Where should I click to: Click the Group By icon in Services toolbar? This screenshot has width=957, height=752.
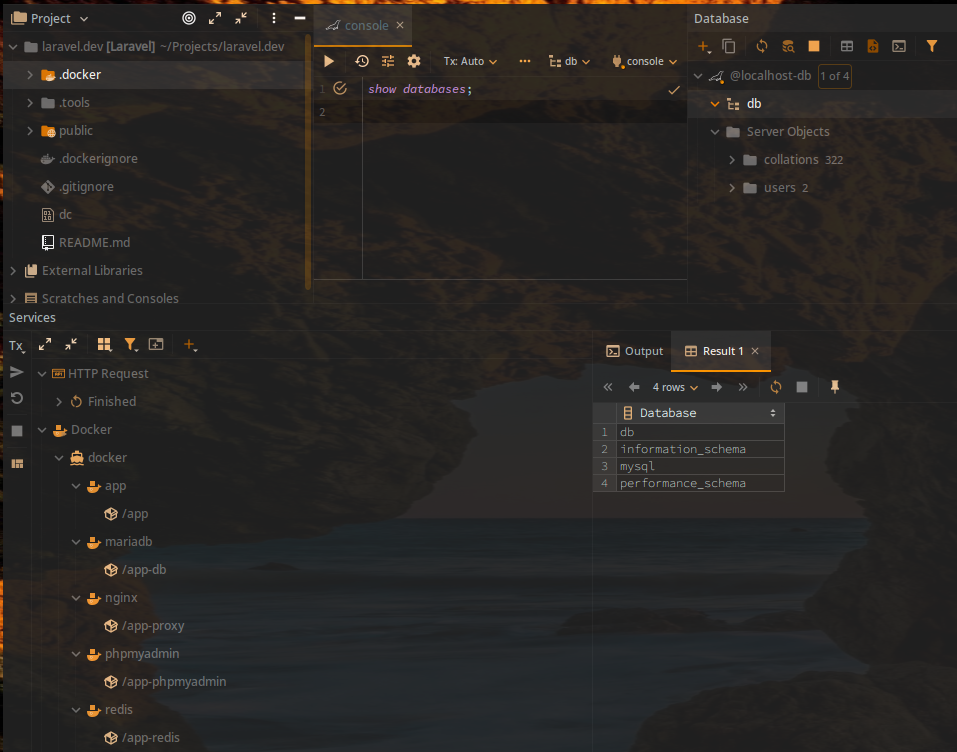pyautogui.click(x=104, y=345)
